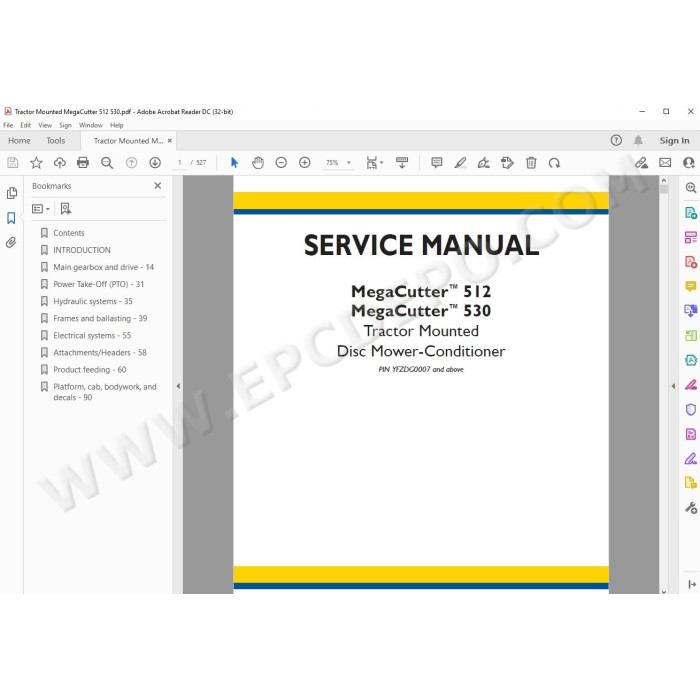Close the Bookmarks panel
The width and height of the screenshot is (700, 700).
coord(158,186)
